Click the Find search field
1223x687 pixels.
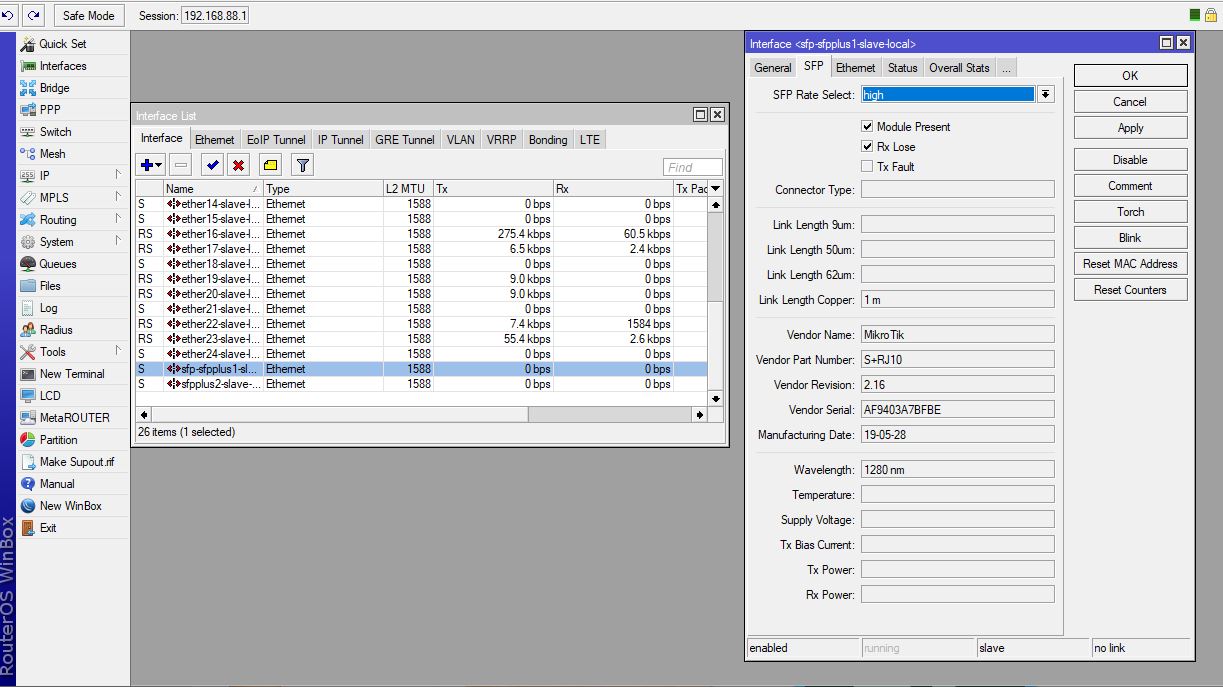(x=692, y=167)
